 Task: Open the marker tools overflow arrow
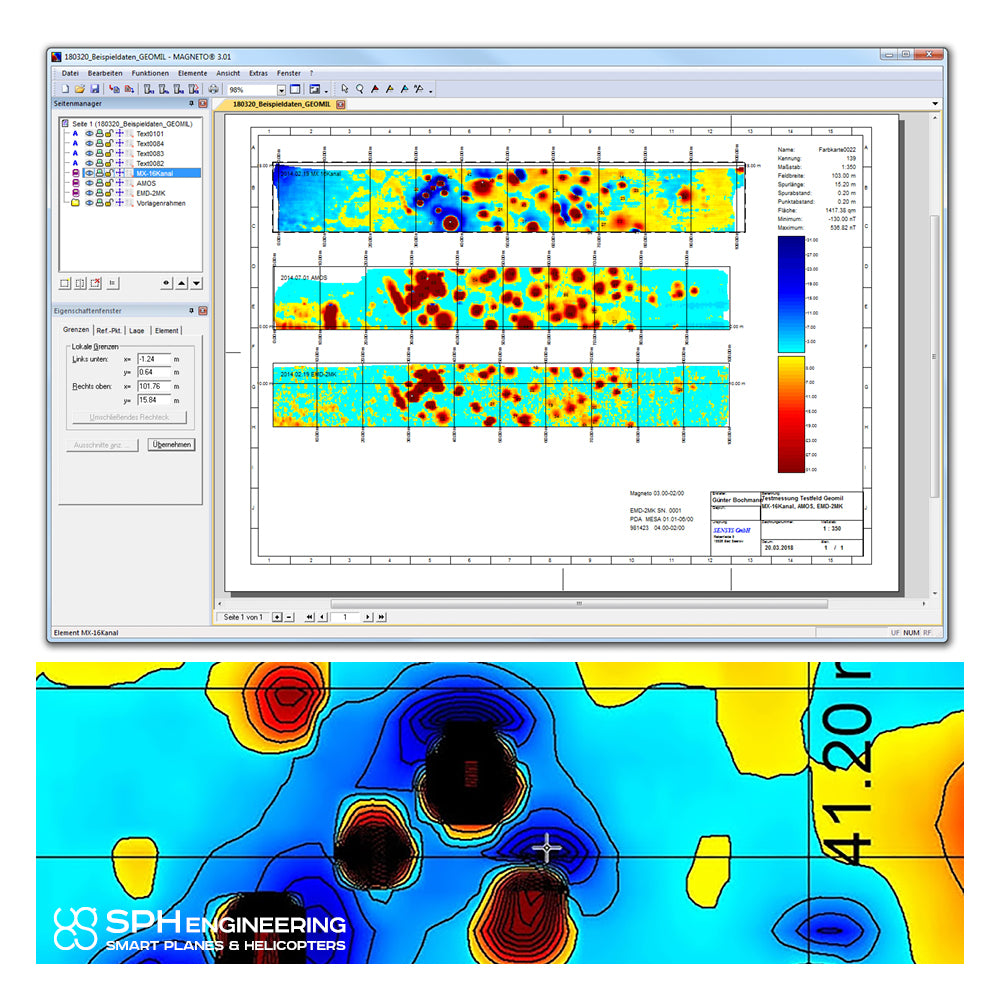pyautogui.click(x=431, y=91)
